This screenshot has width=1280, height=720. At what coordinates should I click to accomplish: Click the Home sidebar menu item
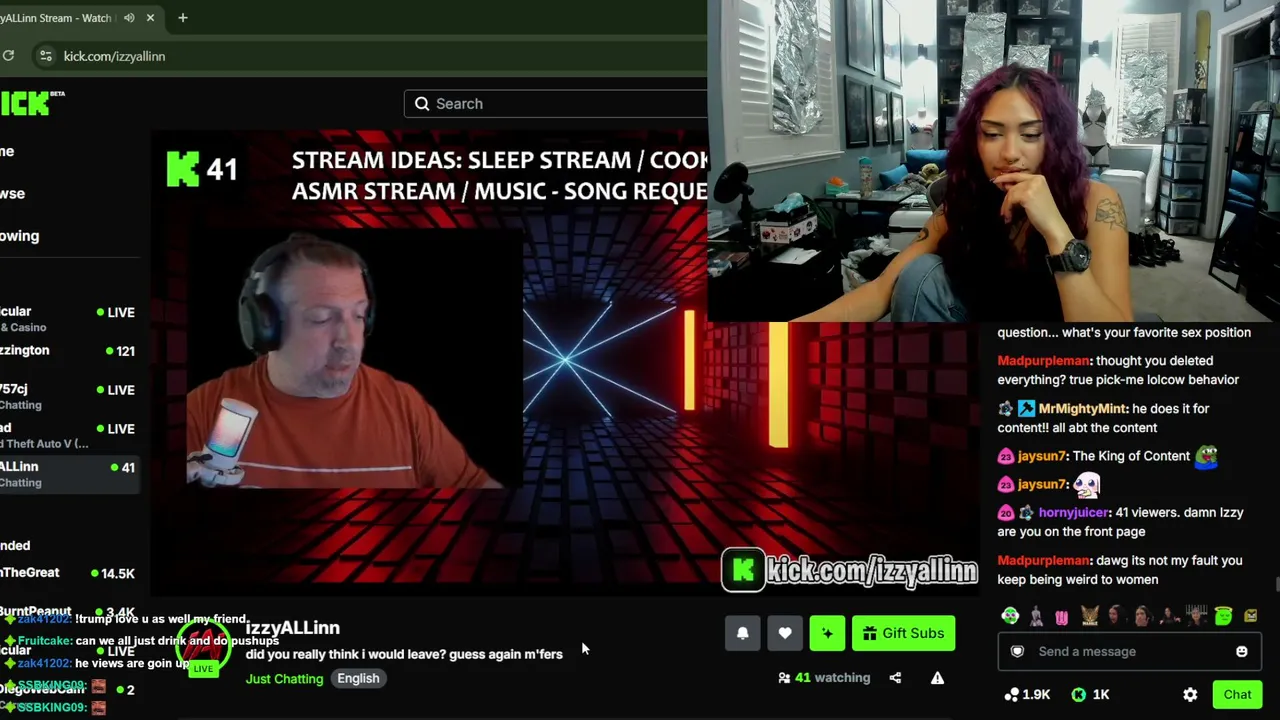[x=8, y=151]
